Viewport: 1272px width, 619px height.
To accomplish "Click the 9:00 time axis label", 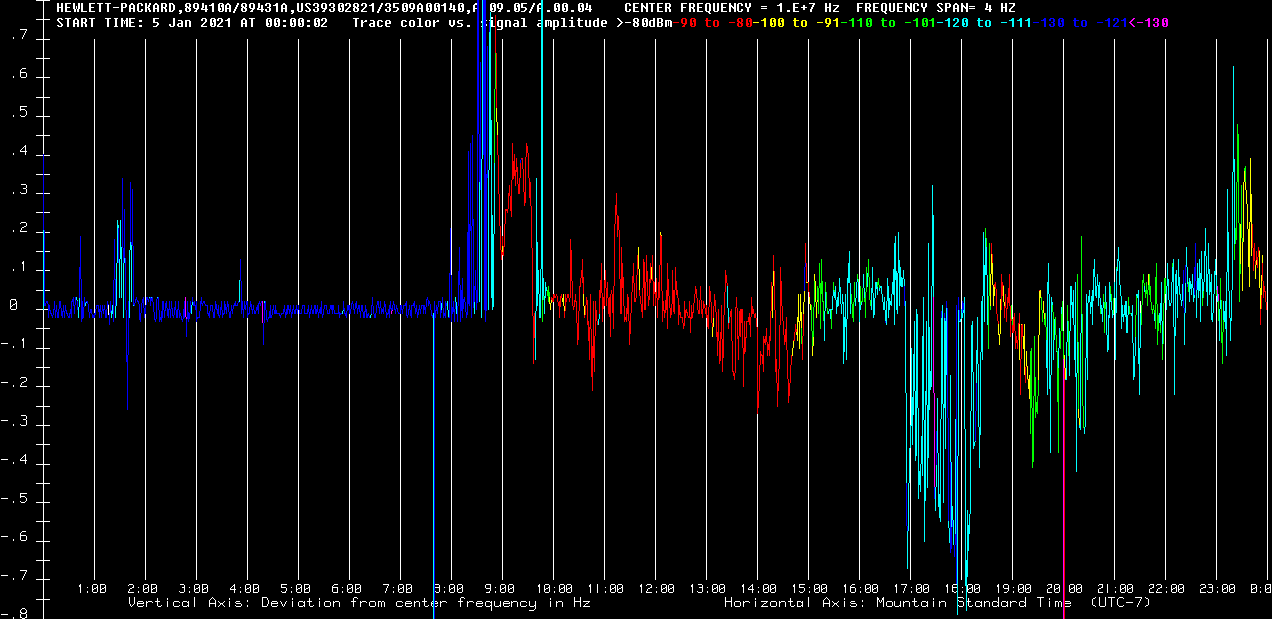I will click(500, 589).
